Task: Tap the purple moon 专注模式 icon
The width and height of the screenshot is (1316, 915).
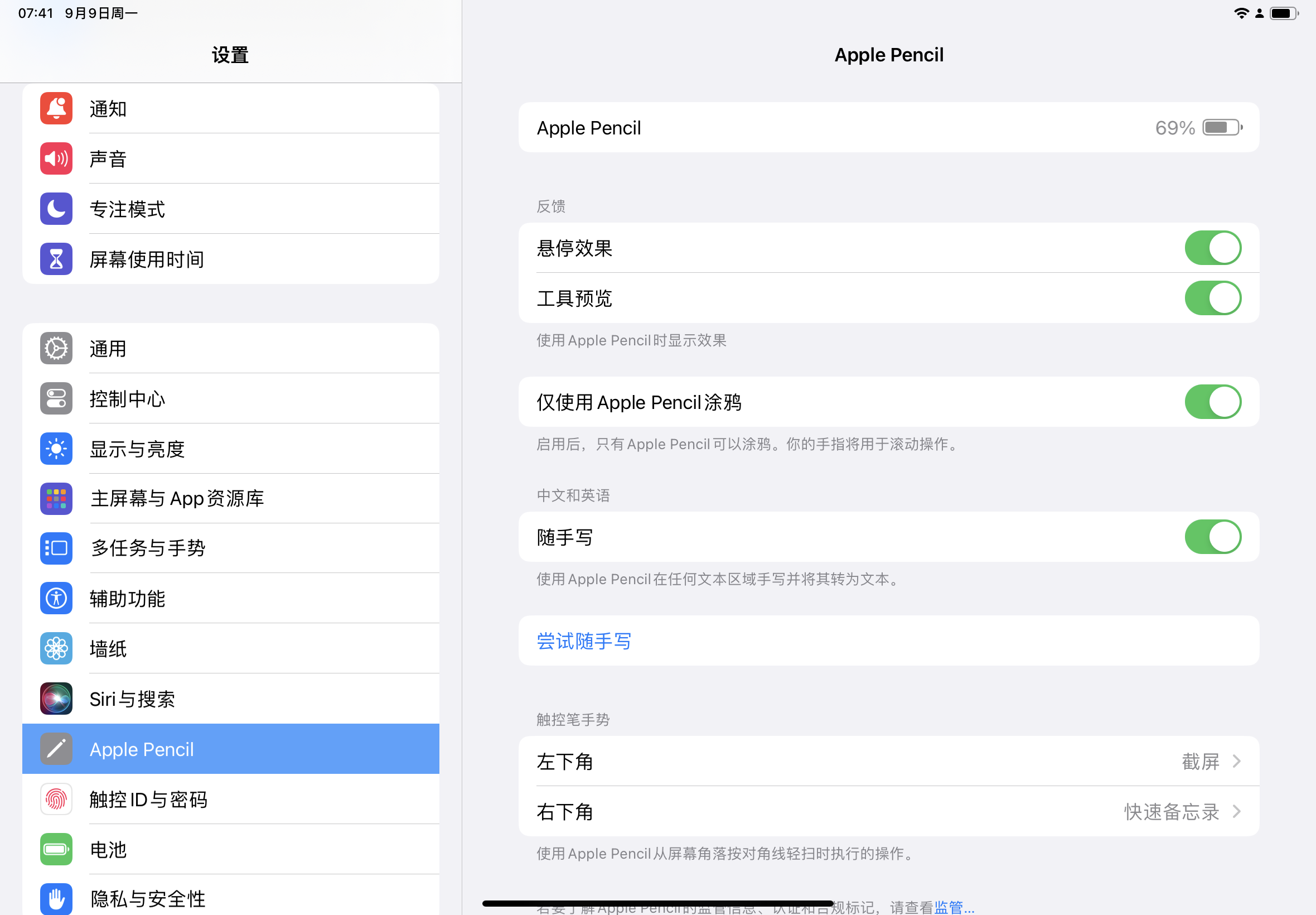Action: coord(56,209)
